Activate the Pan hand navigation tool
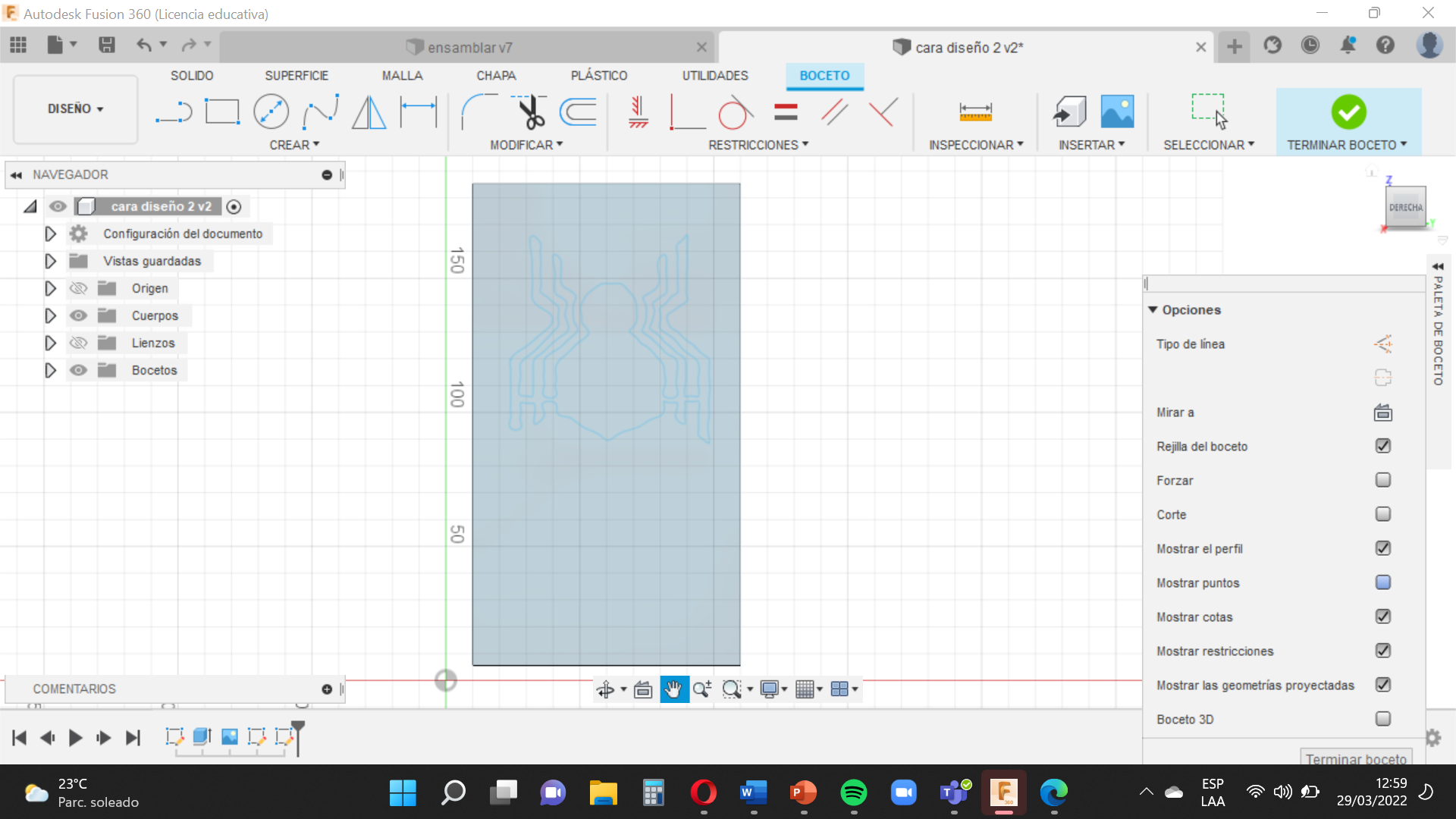Viewport: 1456px width, 819px height. click(673, 689)
